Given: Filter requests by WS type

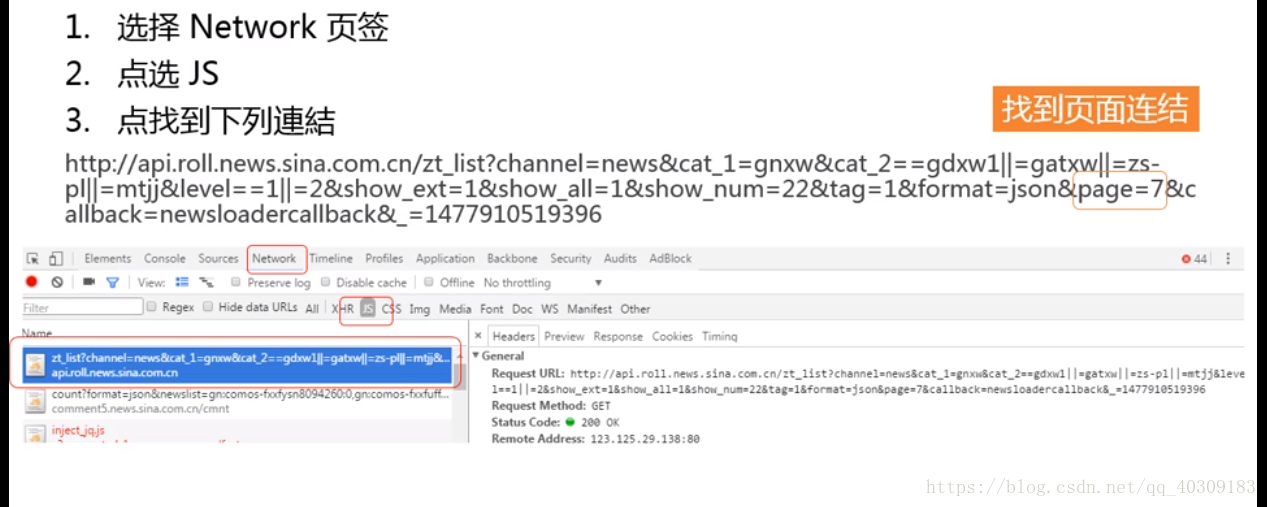Looking at the screenshot, I should (x=550, y=309).
